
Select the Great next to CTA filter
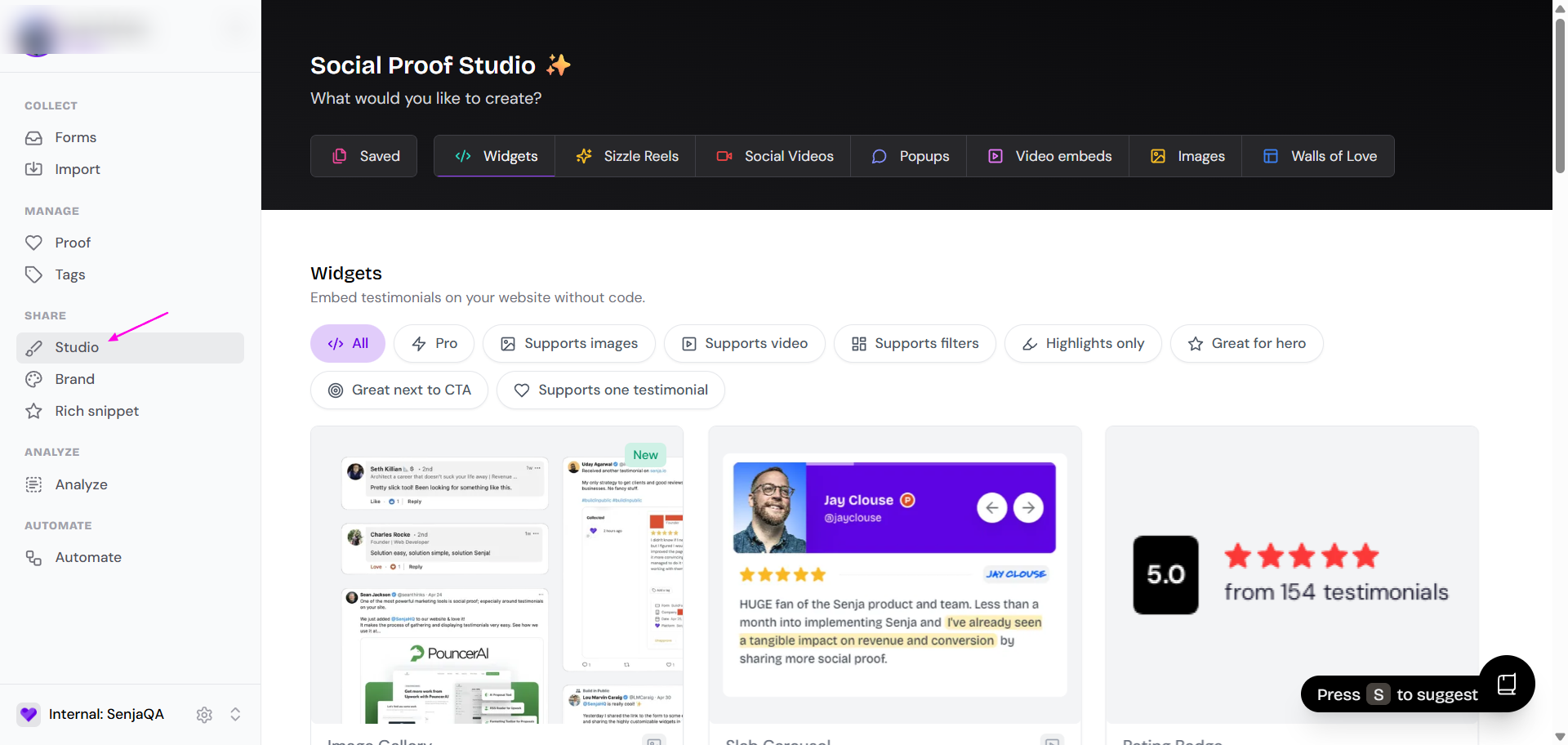(x=399, y=390)
